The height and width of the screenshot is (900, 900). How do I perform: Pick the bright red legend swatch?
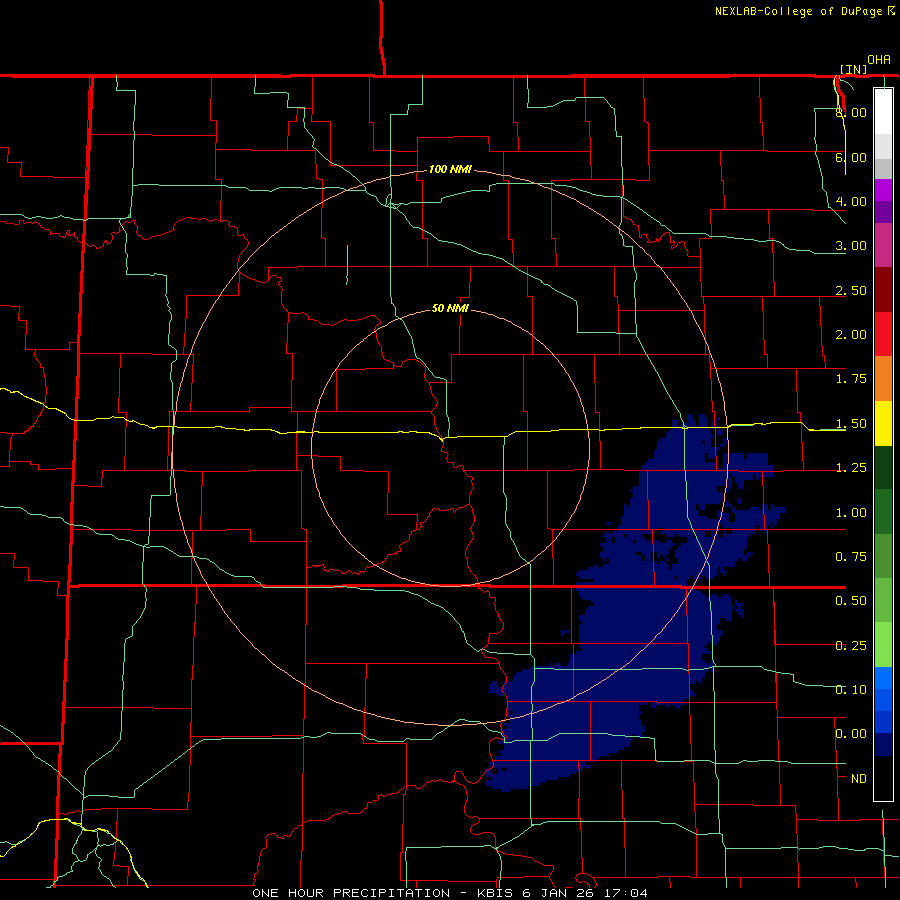[x=883, y=334]
